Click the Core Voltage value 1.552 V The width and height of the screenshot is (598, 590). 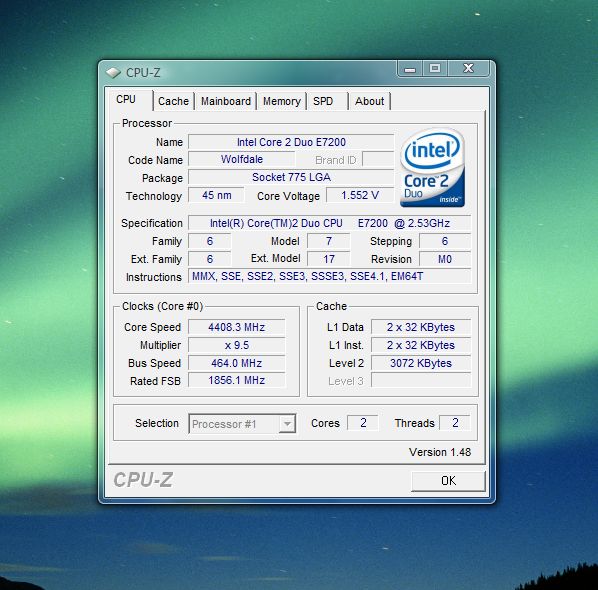pos(360,195)
